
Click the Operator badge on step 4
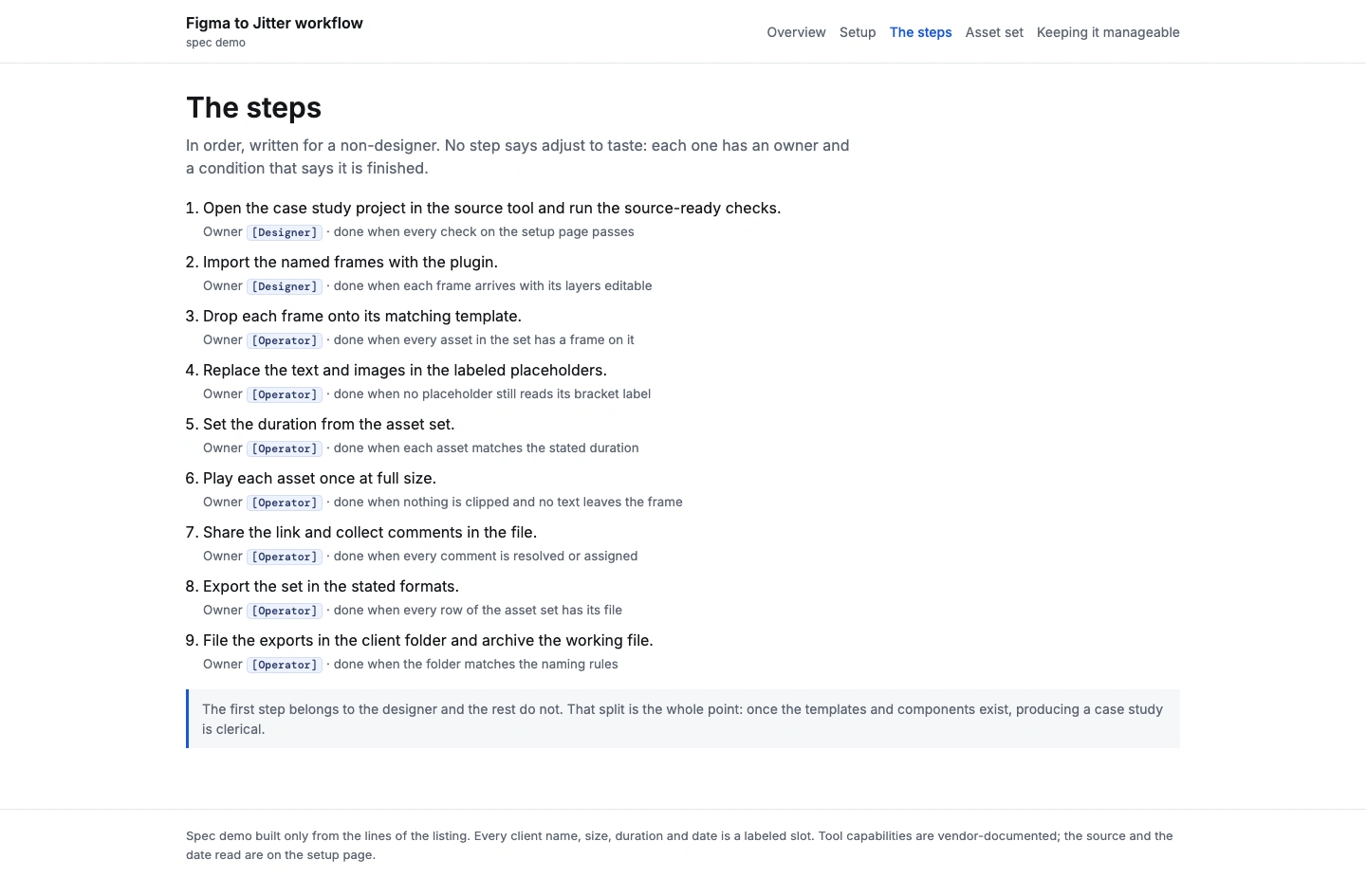pyautogui.click(x=285, y=394)
